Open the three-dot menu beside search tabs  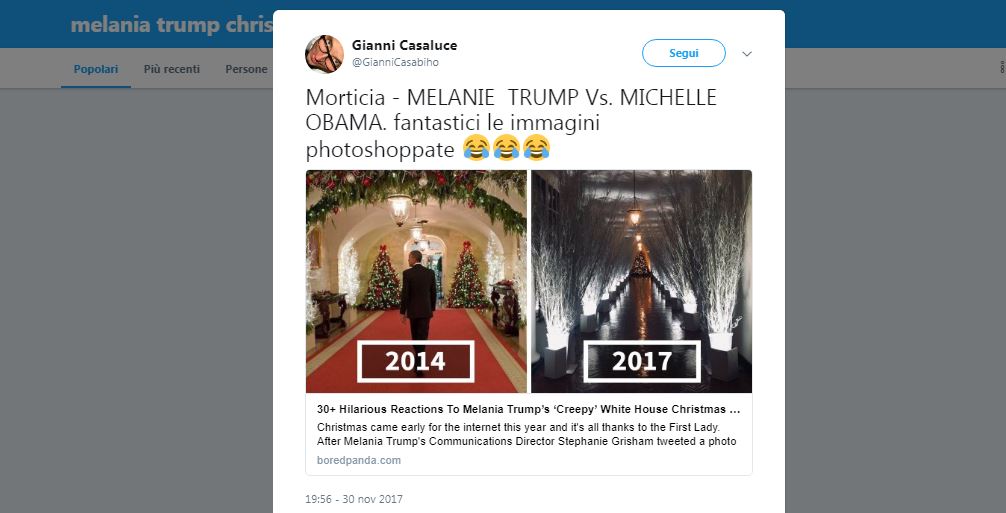point(1001,69)
